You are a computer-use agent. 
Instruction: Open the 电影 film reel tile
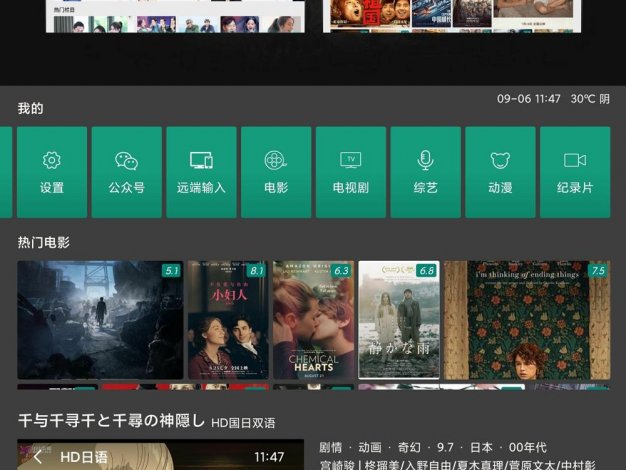pyautogui.click(x=276, y=172)
